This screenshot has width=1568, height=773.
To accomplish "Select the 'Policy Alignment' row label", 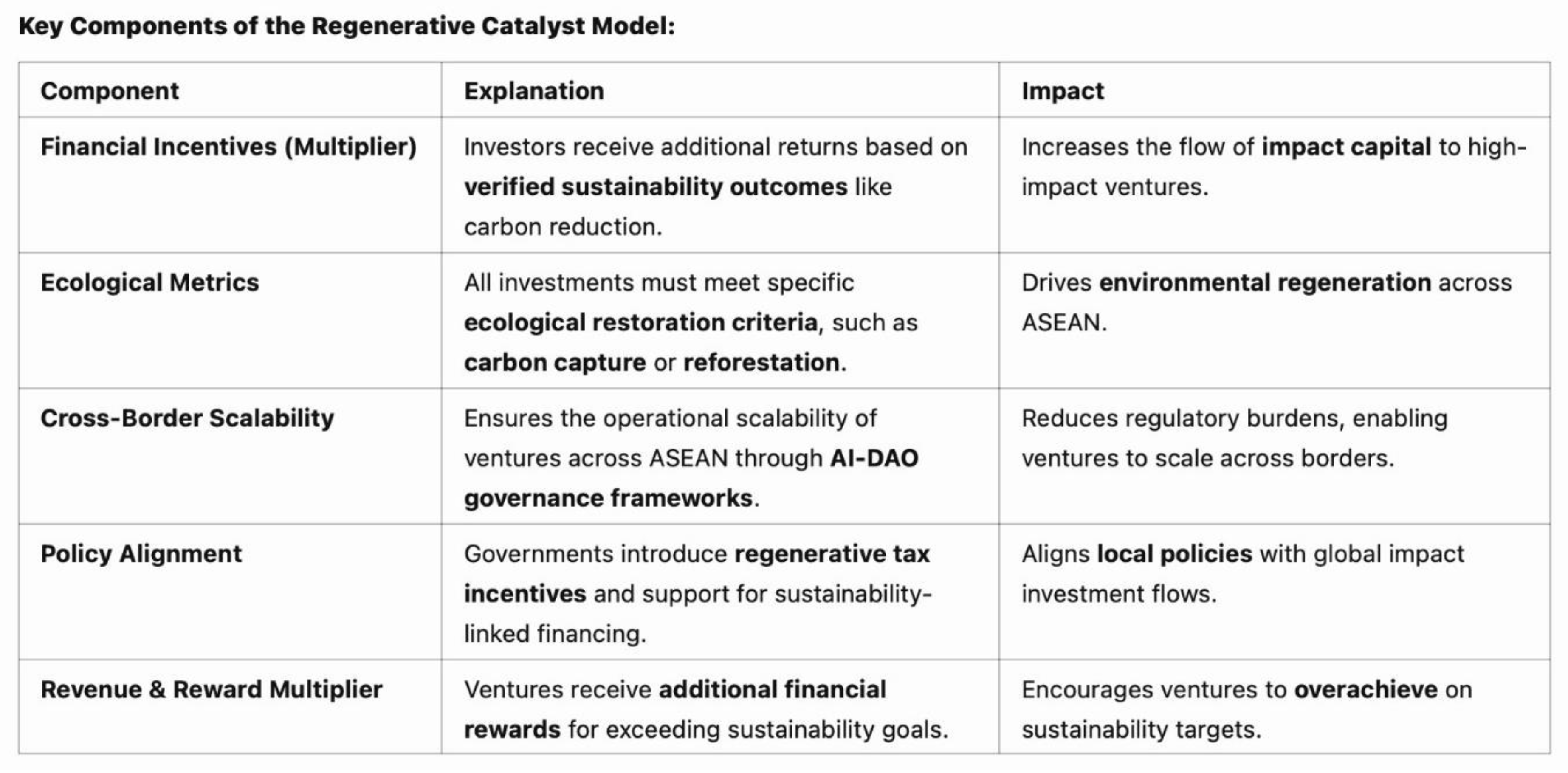I will (x=141, y=554).
